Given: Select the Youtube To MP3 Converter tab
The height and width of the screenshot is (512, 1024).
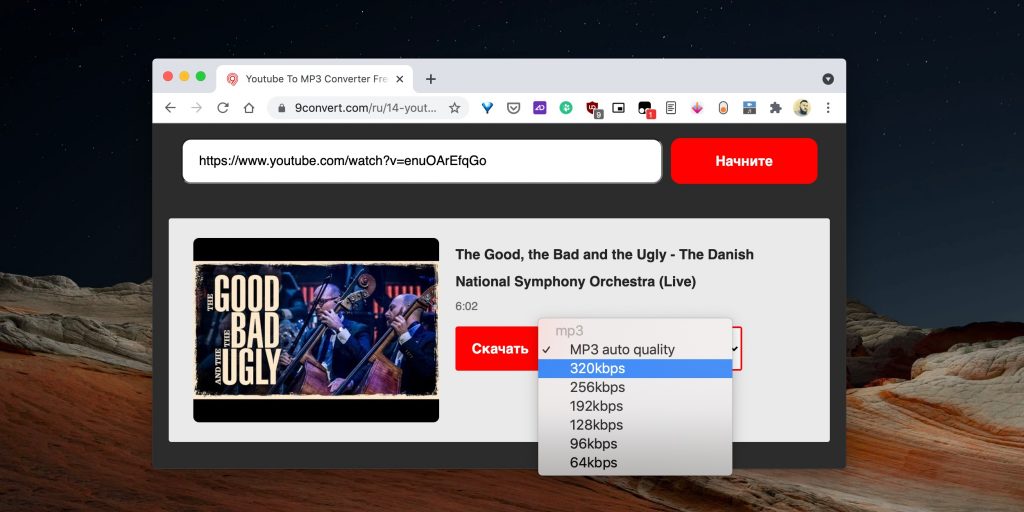Looking at the screenshot, I should click(315, 79).
